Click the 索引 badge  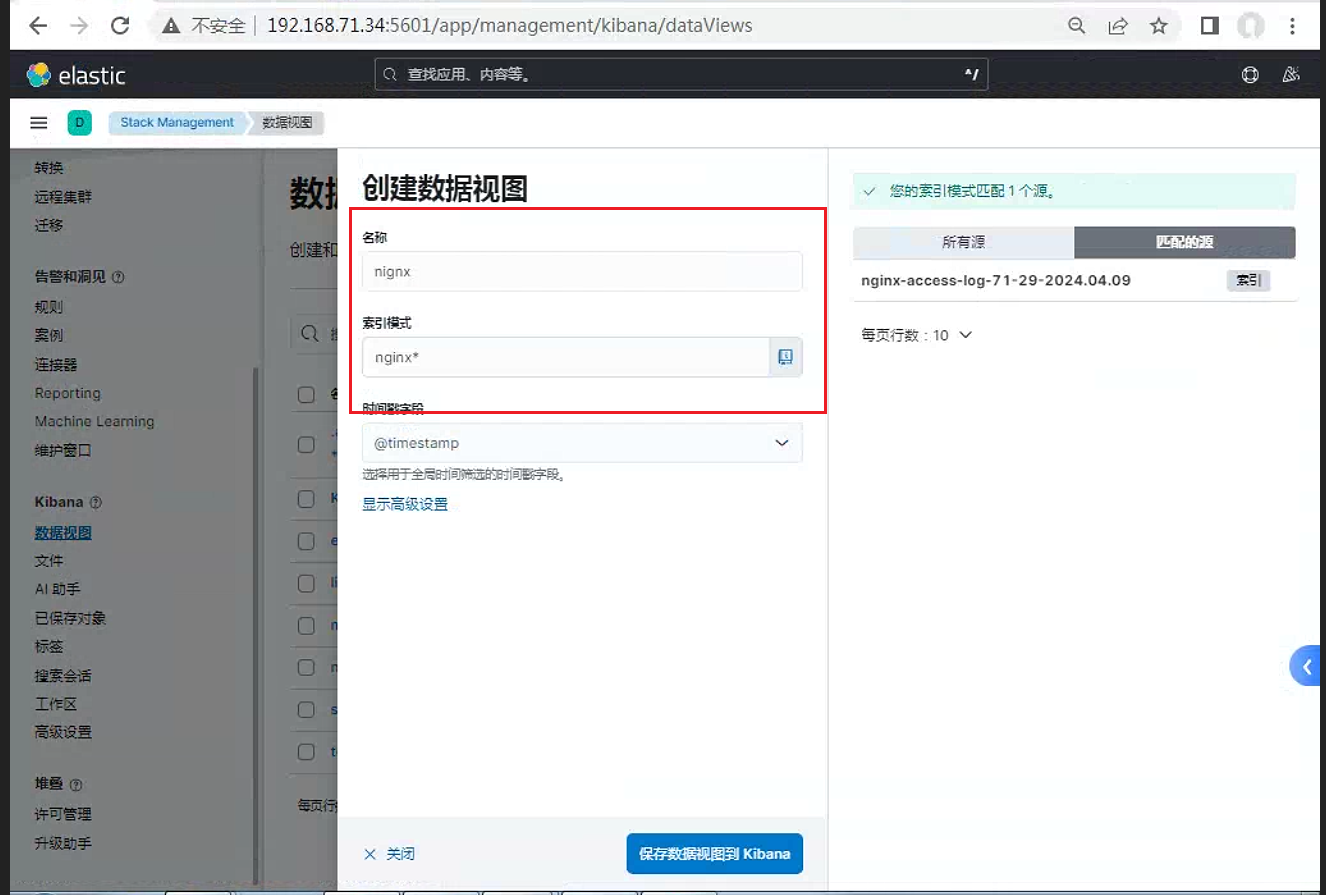pyautogui.click(x=1248, y=281)
